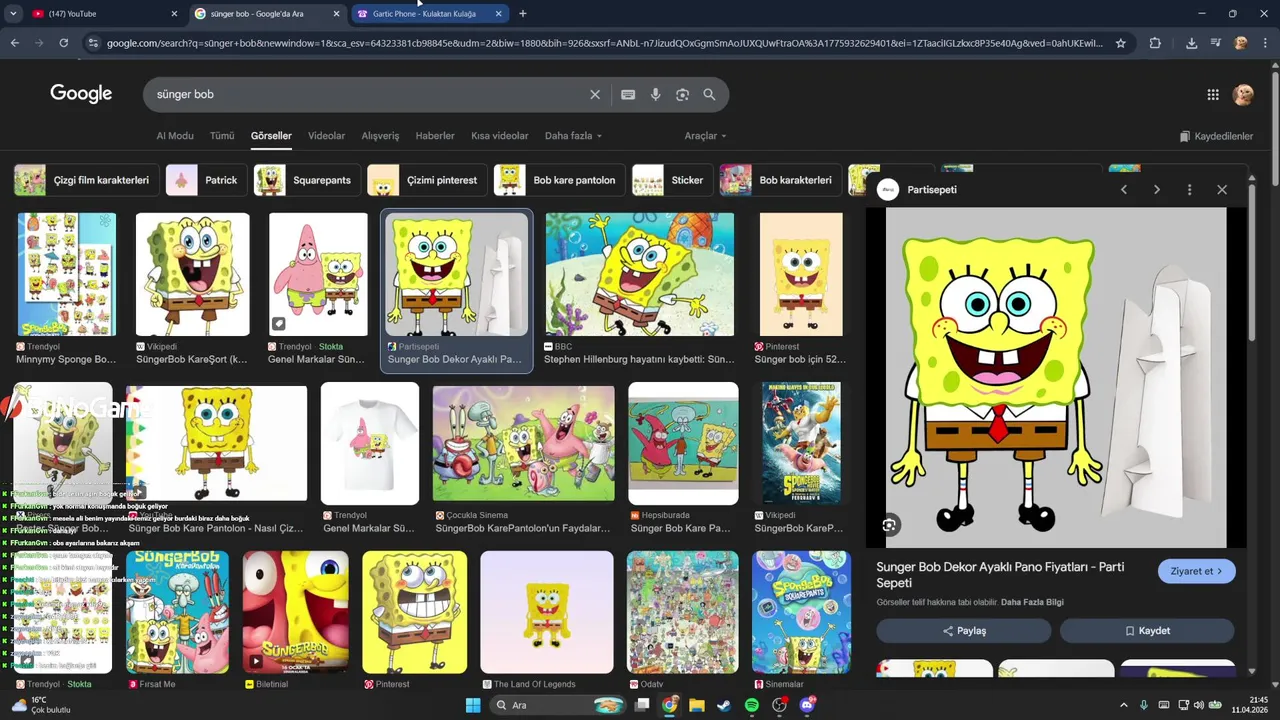1280x720 pixels.
Task: Click the Ziyaret et button
Action: tap(1196, 571)
